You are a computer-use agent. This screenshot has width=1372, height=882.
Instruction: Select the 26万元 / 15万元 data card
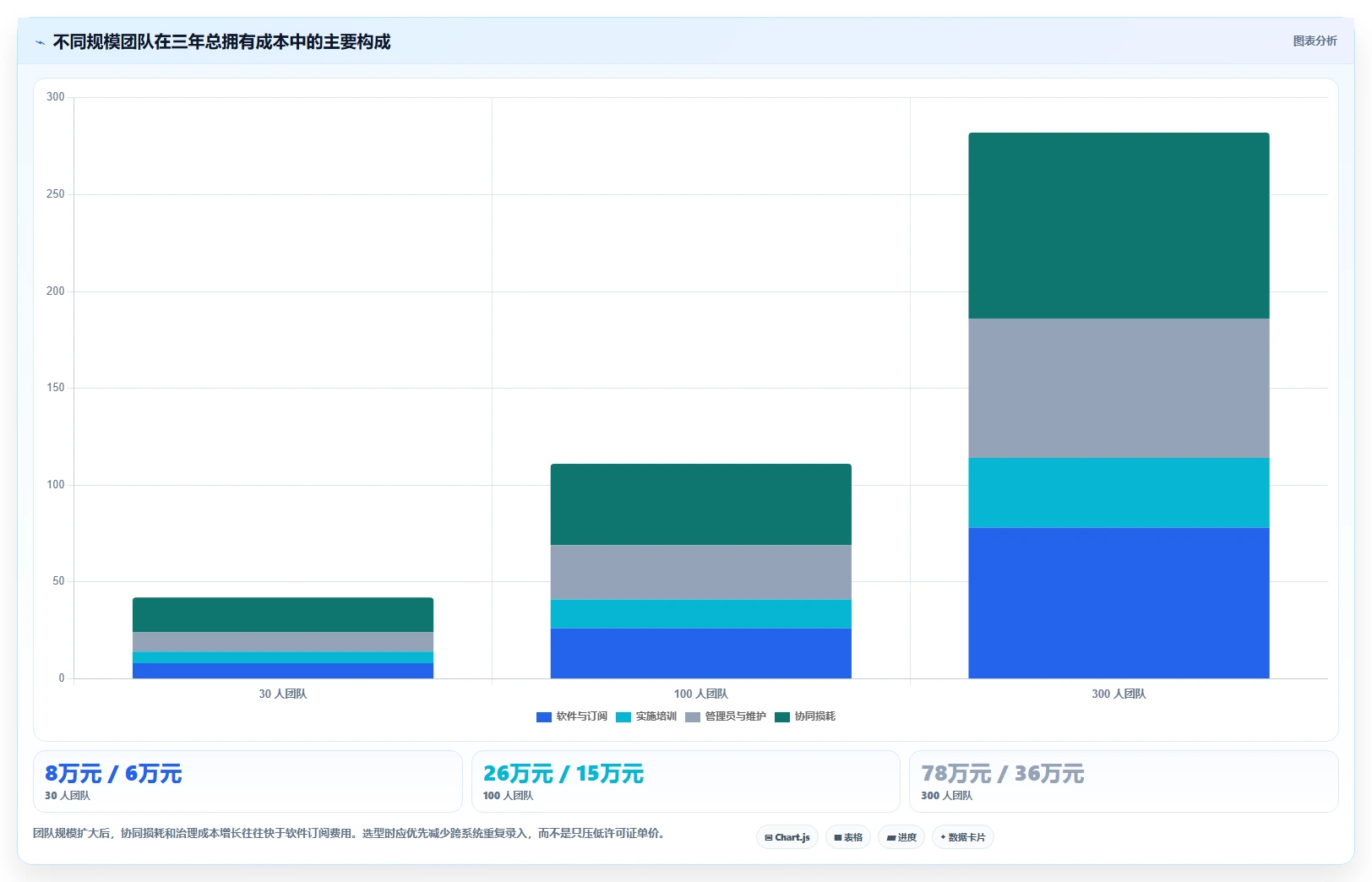(686, 781)
